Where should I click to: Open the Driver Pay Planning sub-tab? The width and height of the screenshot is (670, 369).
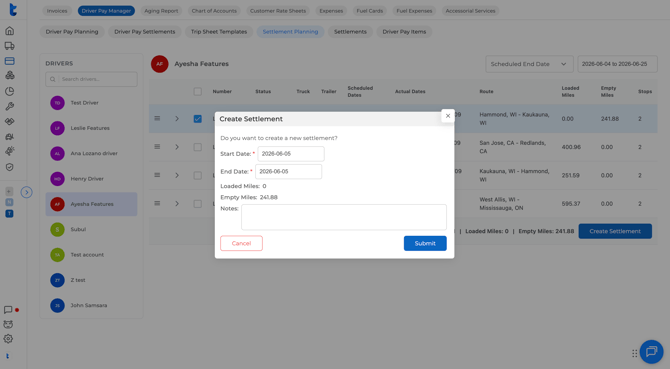point(72,32)
